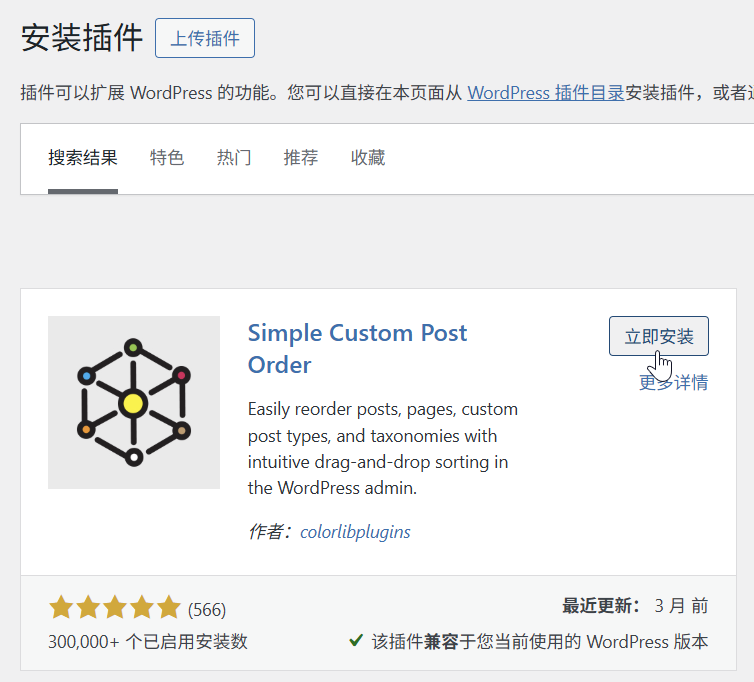
Task: Click the fifth gold rating star
Action: 168,607
